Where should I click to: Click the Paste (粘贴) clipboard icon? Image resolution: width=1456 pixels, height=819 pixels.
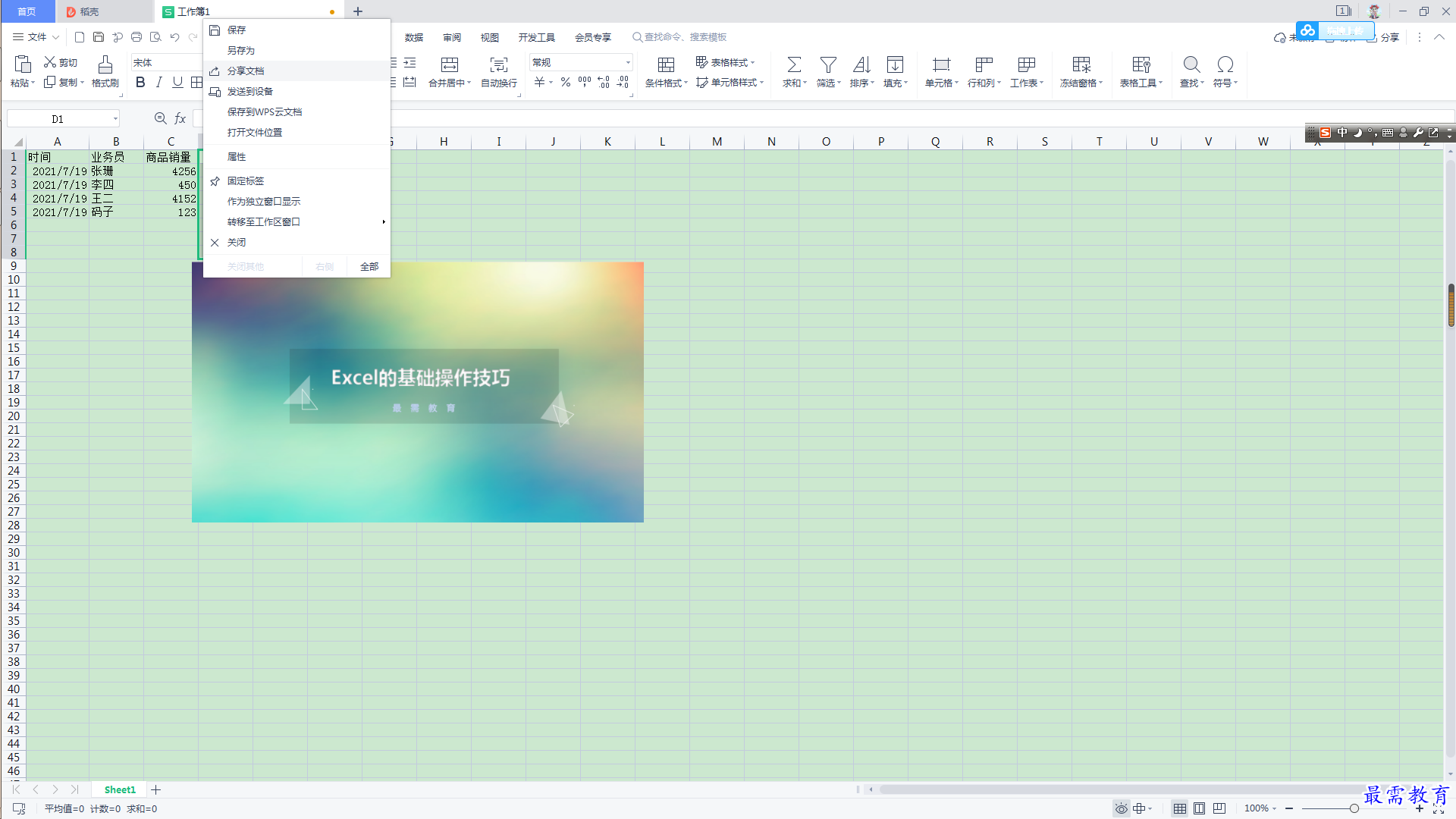pyautogui.click(x=23, y=64)
